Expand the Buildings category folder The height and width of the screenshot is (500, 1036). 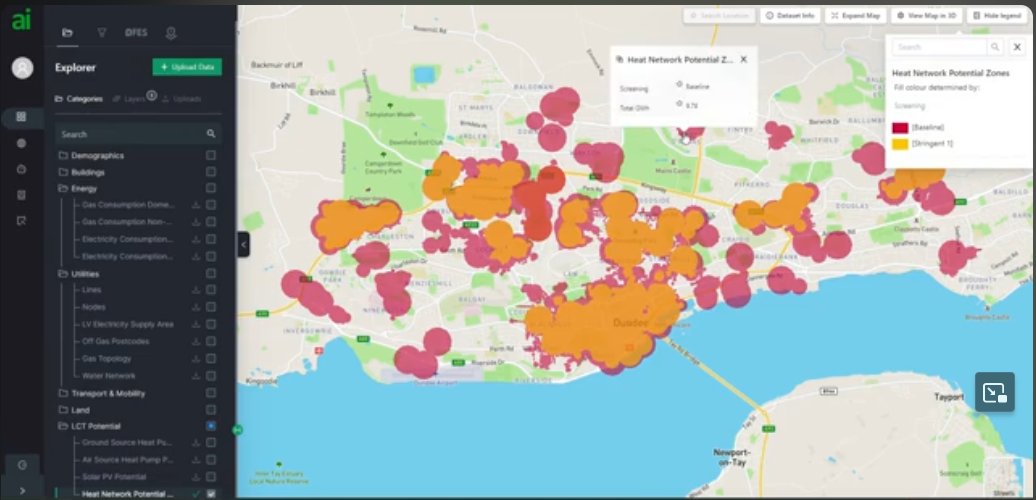[63, 172]
